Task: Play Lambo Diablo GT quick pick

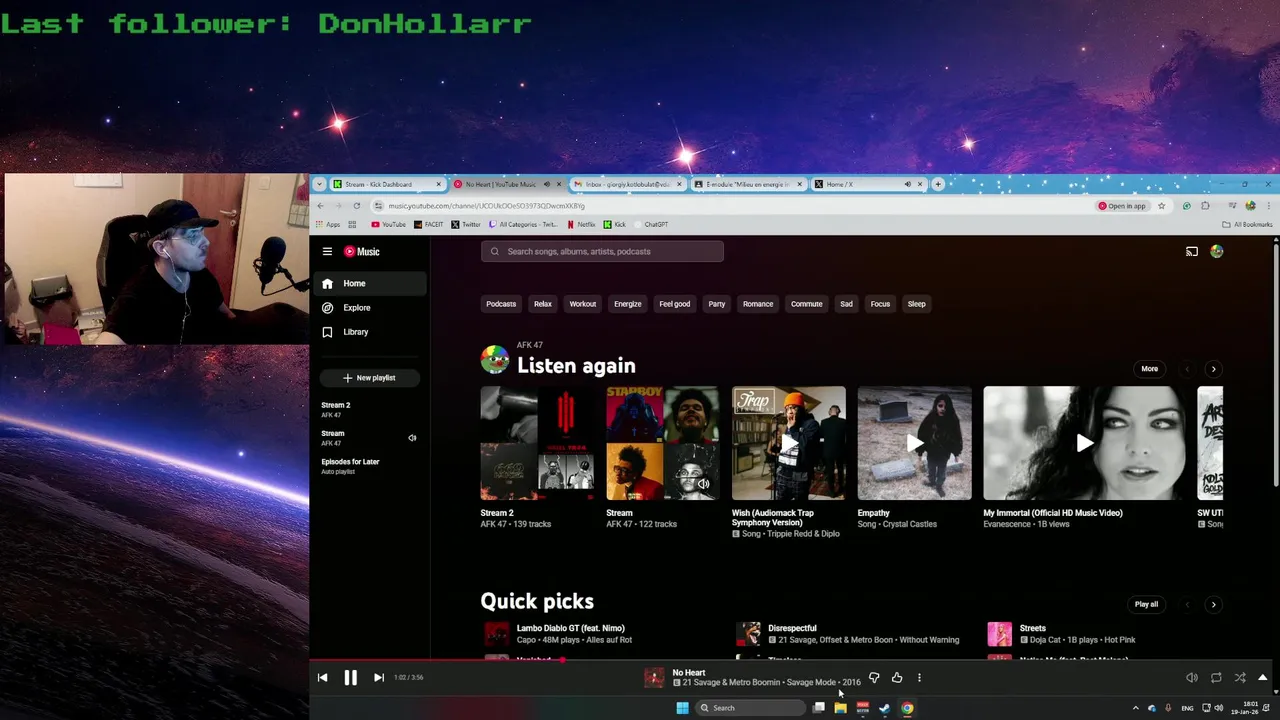Action: [x=496, y=634]
